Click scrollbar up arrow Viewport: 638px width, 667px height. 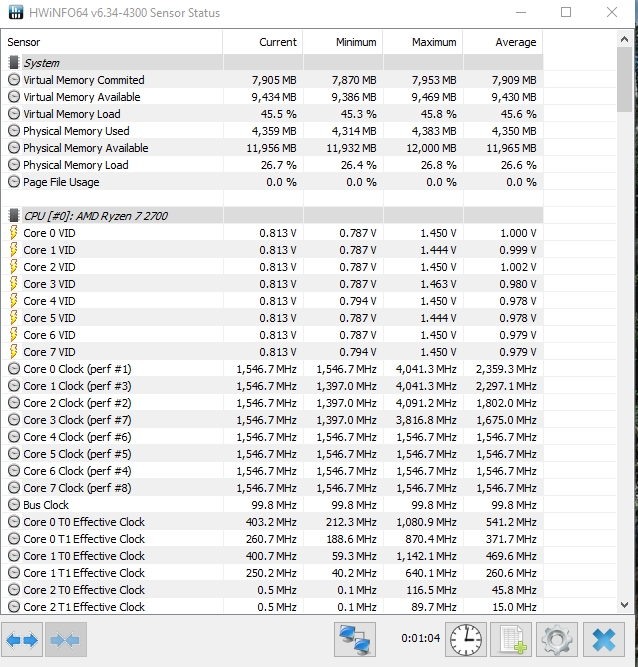point(624,39)
